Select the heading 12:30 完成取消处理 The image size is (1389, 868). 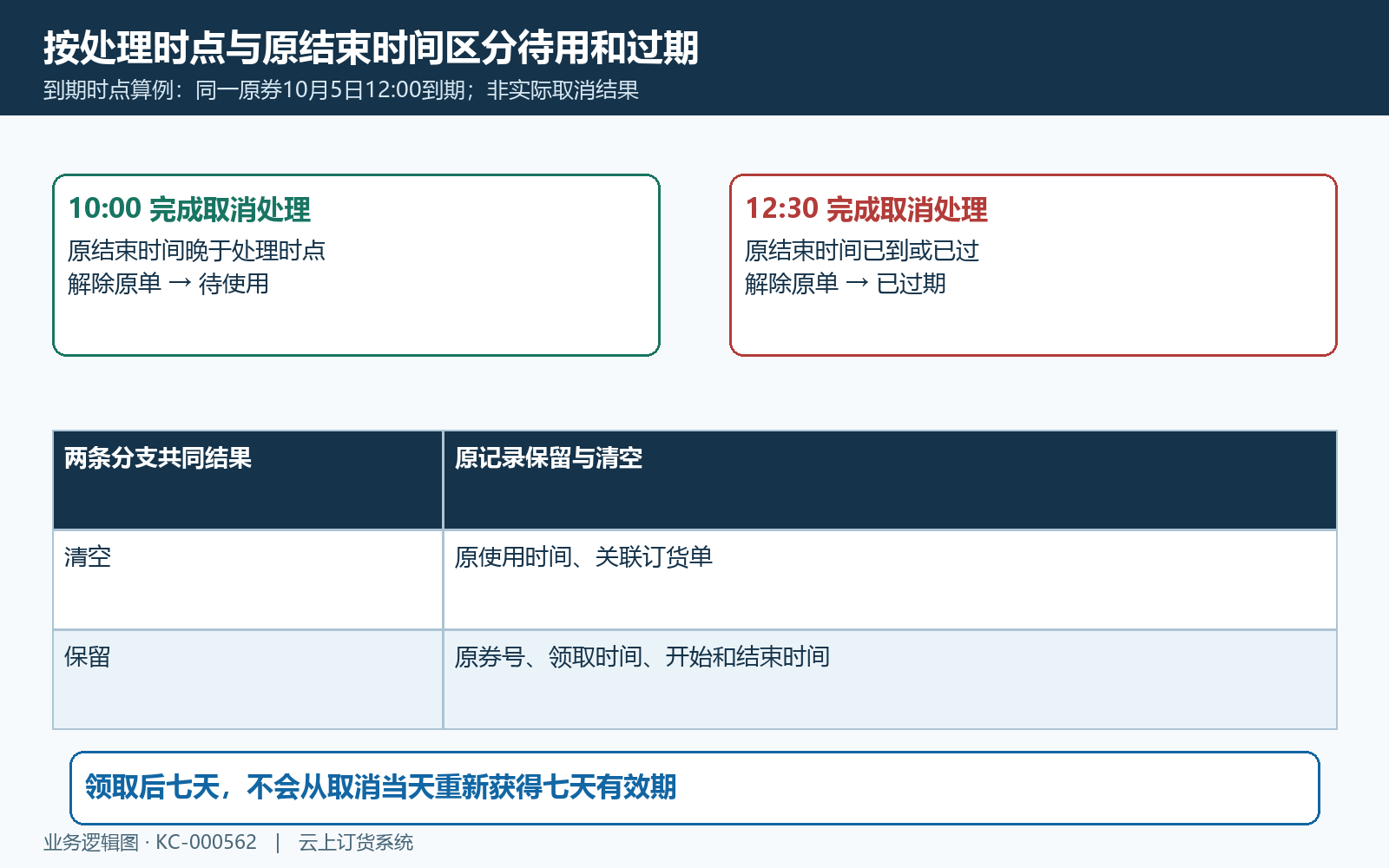[x=866, y=209]
